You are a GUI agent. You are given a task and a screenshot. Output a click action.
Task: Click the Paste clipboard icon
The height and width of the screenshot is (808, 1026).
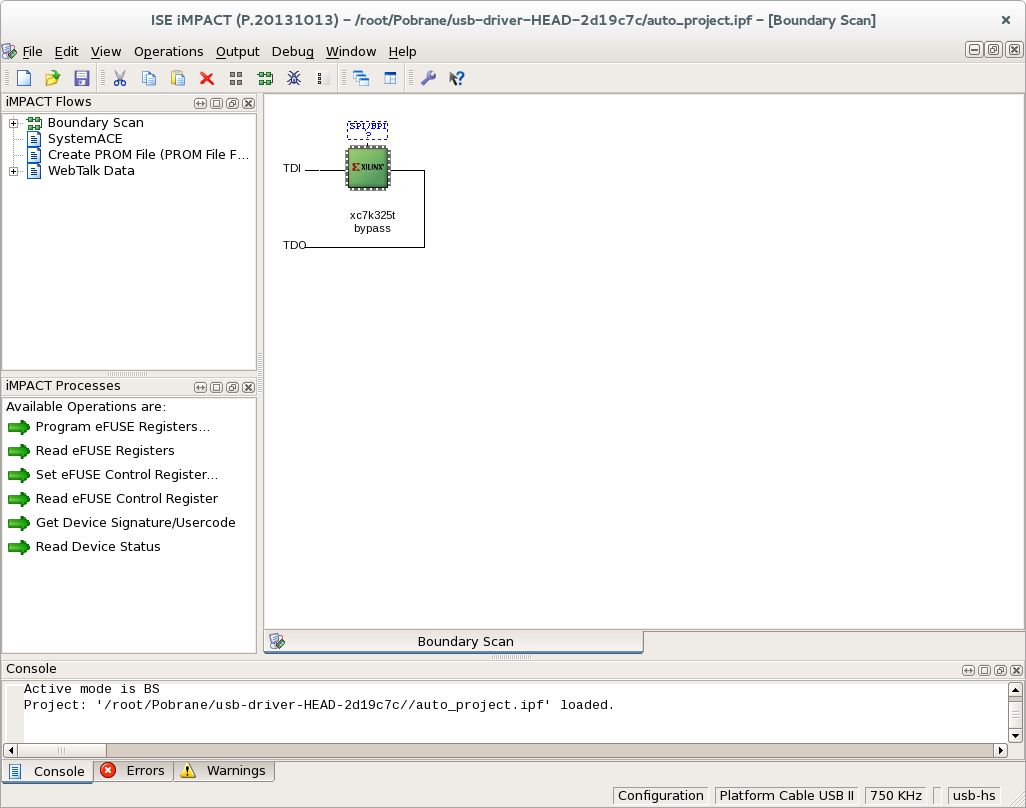point(178,79)
